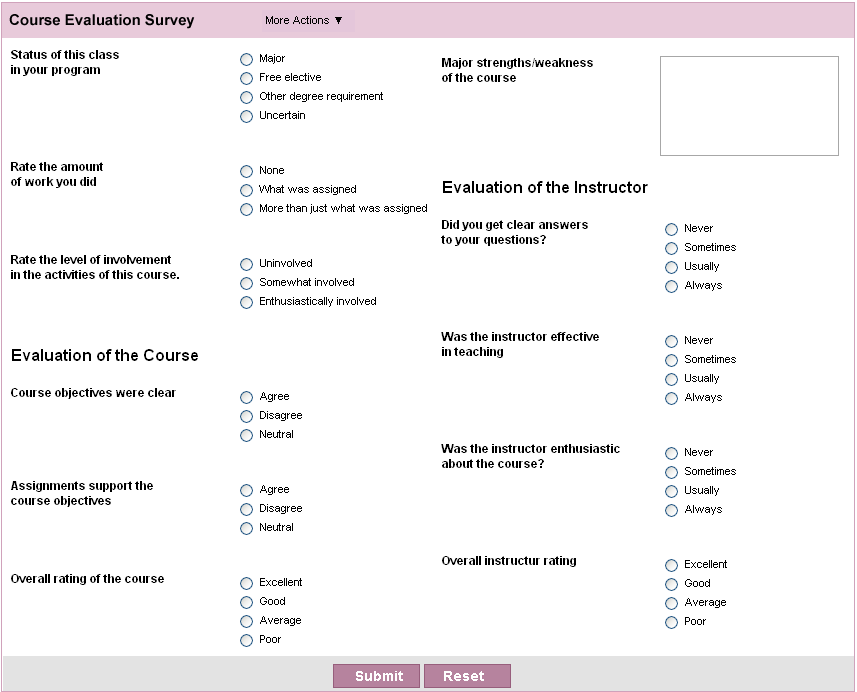The image size is (857, 692).
Task: Rate the overall course as Excellent
Action: [247, 584]
